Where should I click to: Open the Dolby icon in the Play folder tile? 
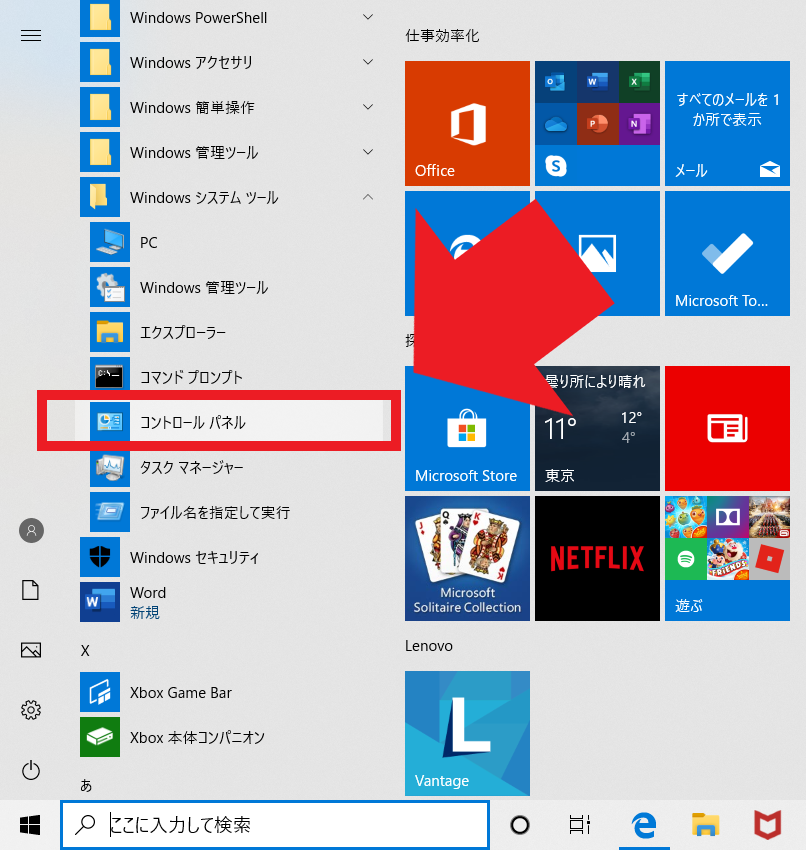click(728, 517)
